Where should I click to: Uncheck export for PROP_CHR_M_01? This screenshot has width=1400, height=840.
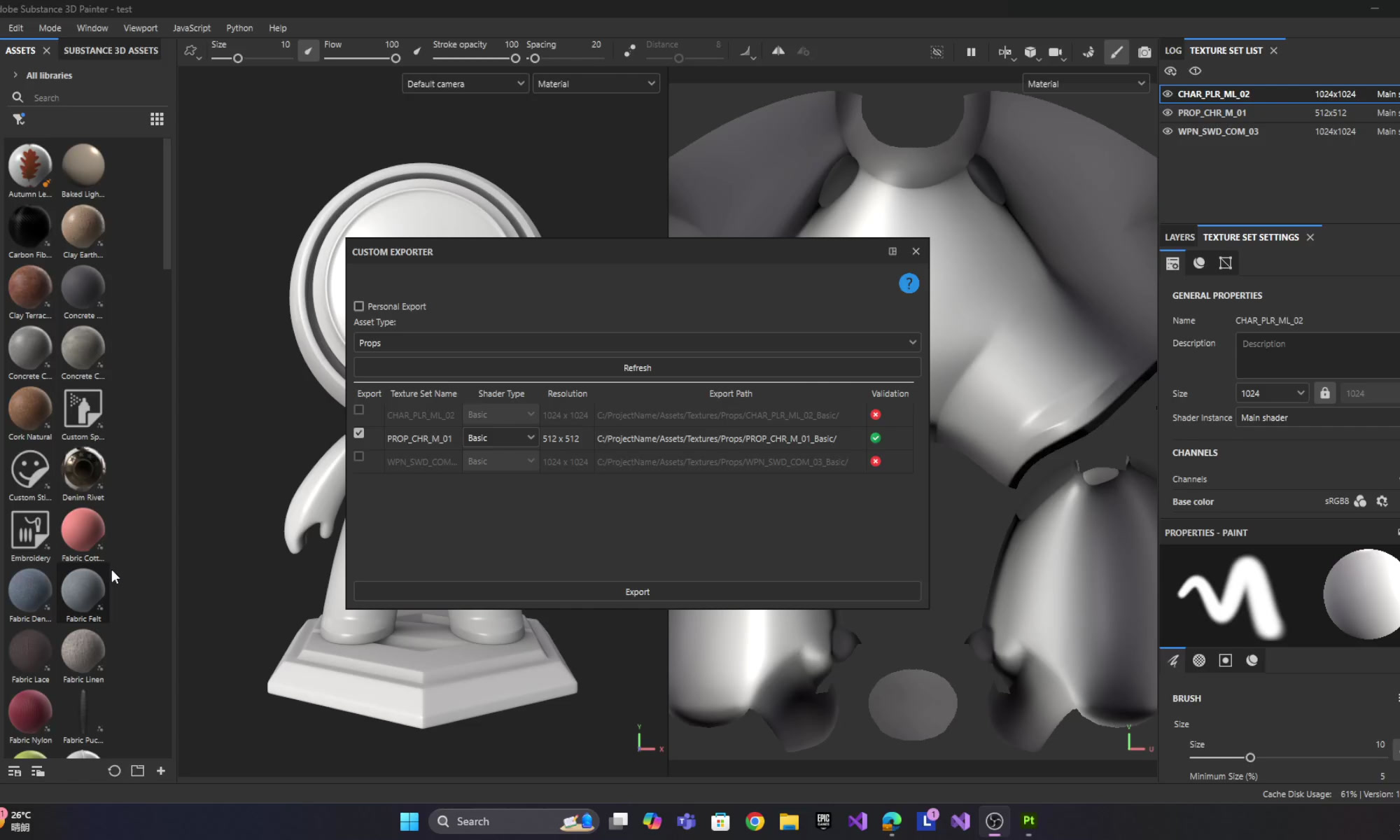click(x=359, y=433)
